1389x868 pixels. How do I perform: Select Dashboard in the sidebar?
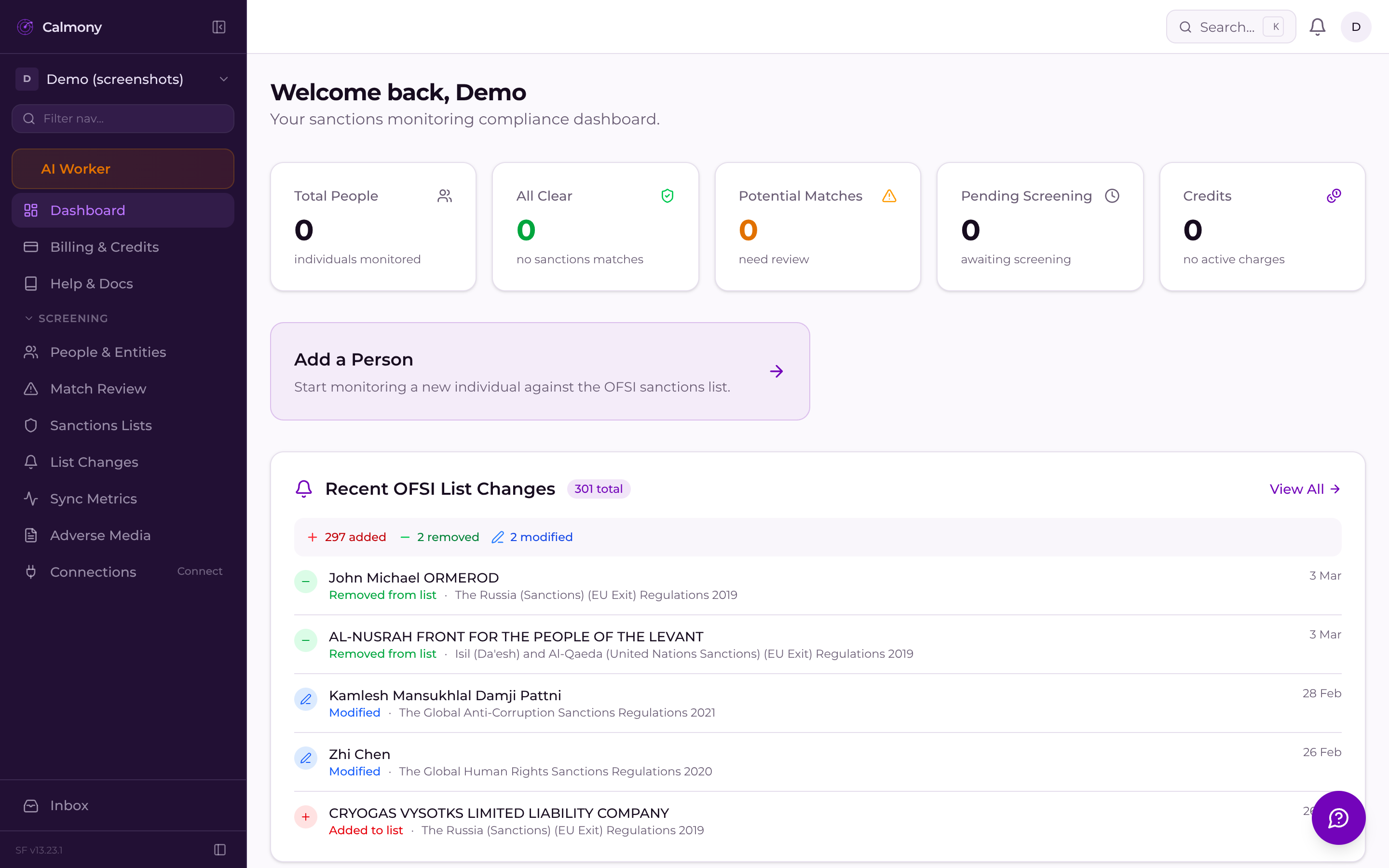(x=123, y=210)
